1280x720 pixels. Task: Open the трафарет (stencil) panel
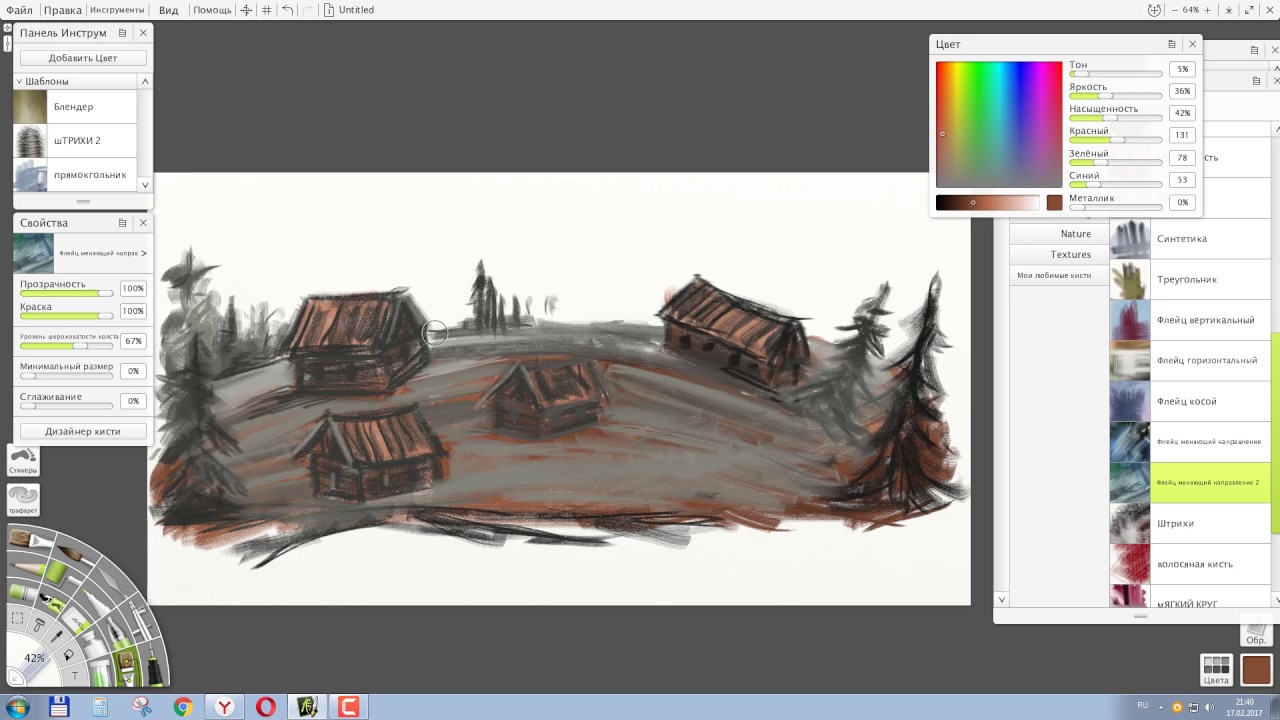pyautogui.click(x=23, y=499)
